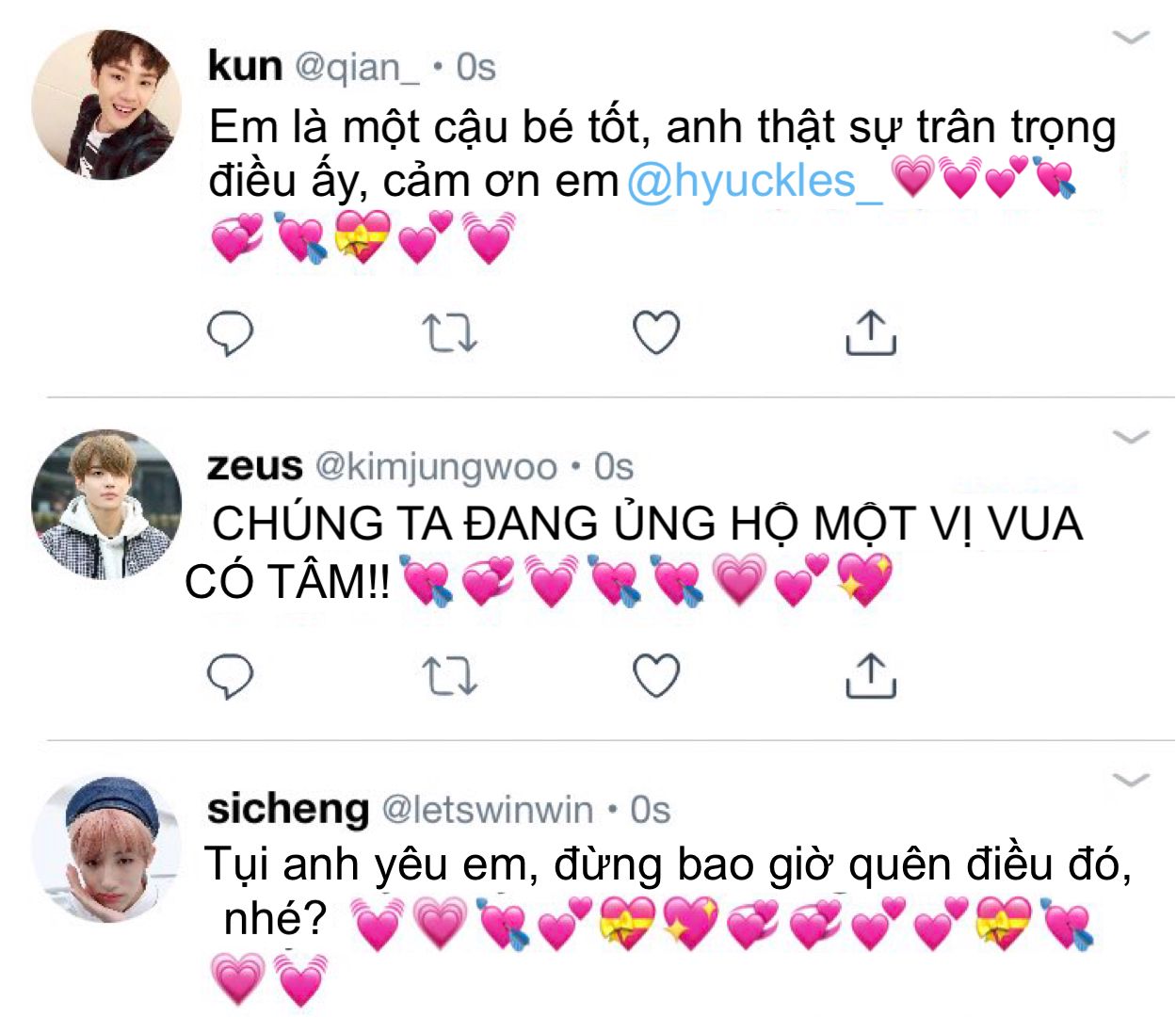Retweet kun's tweet
The width and height of the screenshot is (1176, 1017).
[449, 333]
